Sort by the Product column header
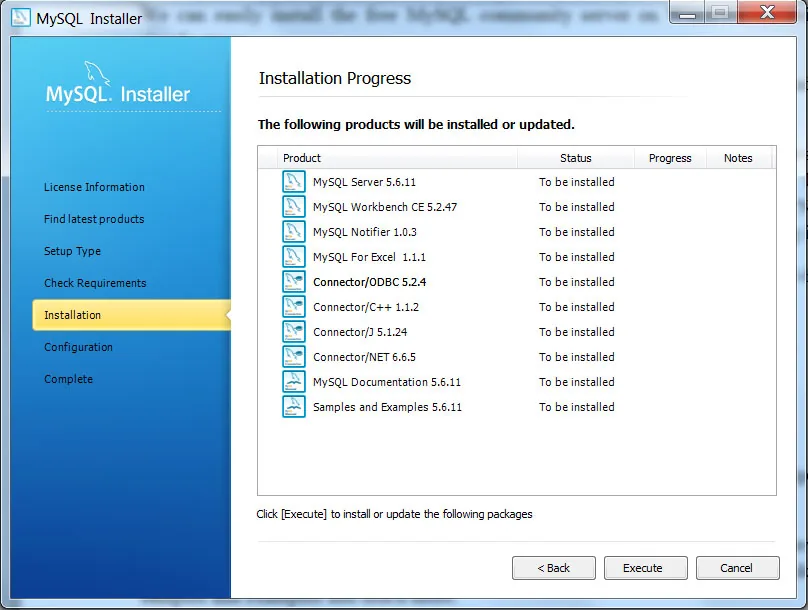This screenshot has width=808, height=610. tap(397, 158)
